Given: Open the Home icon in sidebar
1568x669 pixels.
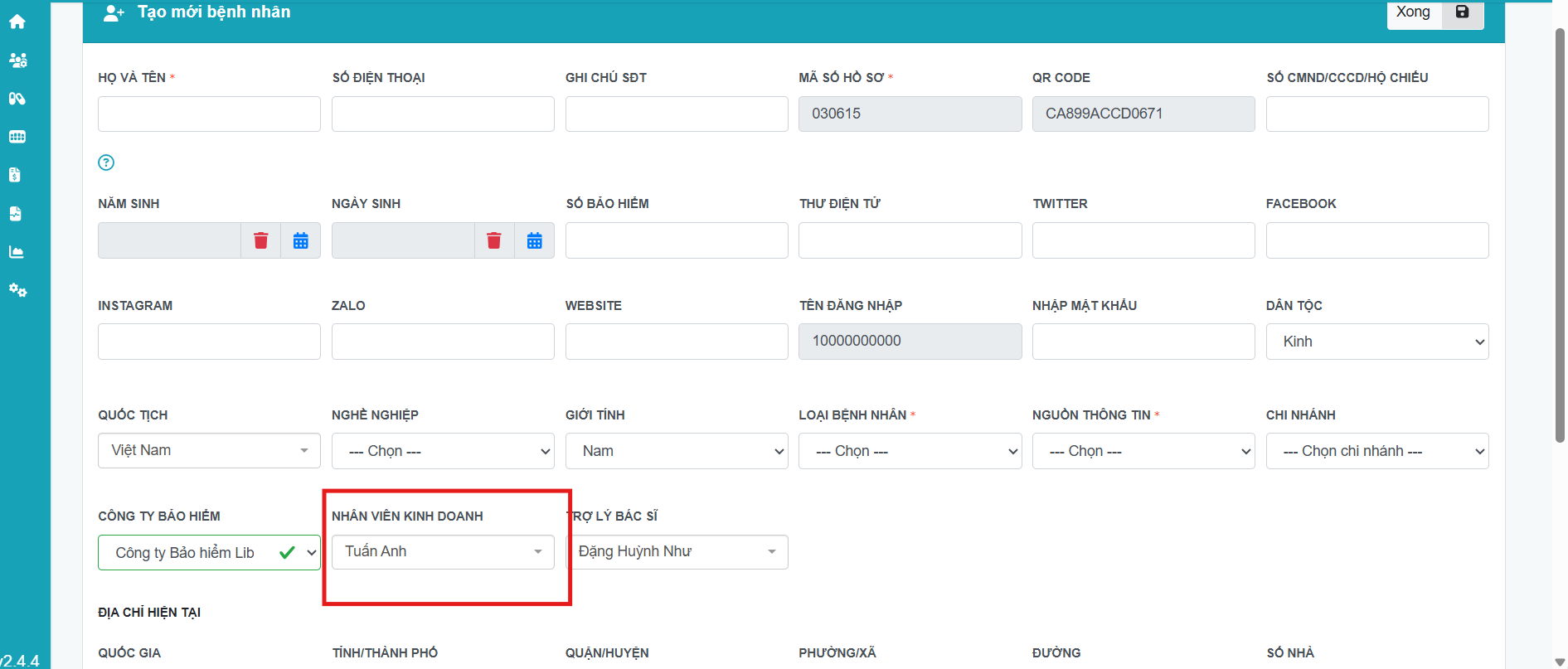Looking at the screenshot, I should pos(17,22).
